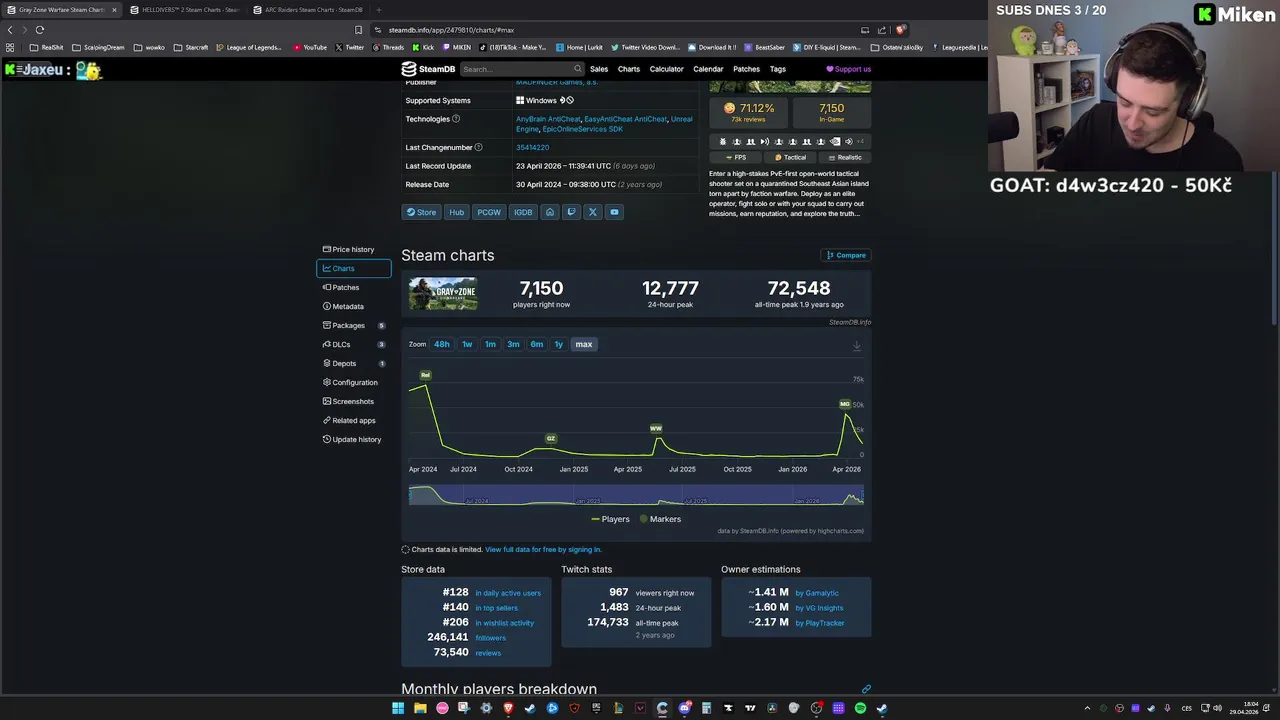Open Depots in the sidebar

point(353,363)
